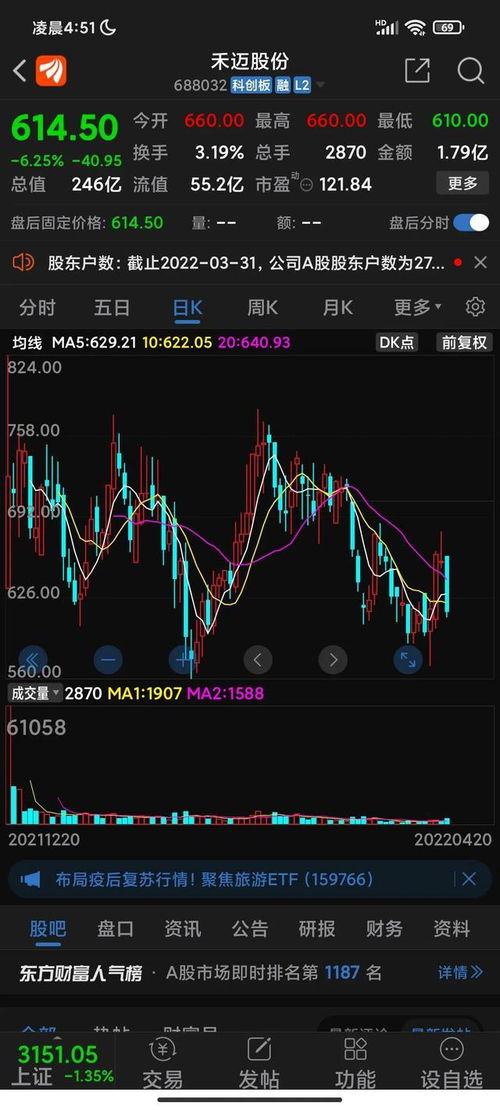Screen dimensions: 500x1110
Task: Open the search magnifier icon
Action: (x=470, y=71)
